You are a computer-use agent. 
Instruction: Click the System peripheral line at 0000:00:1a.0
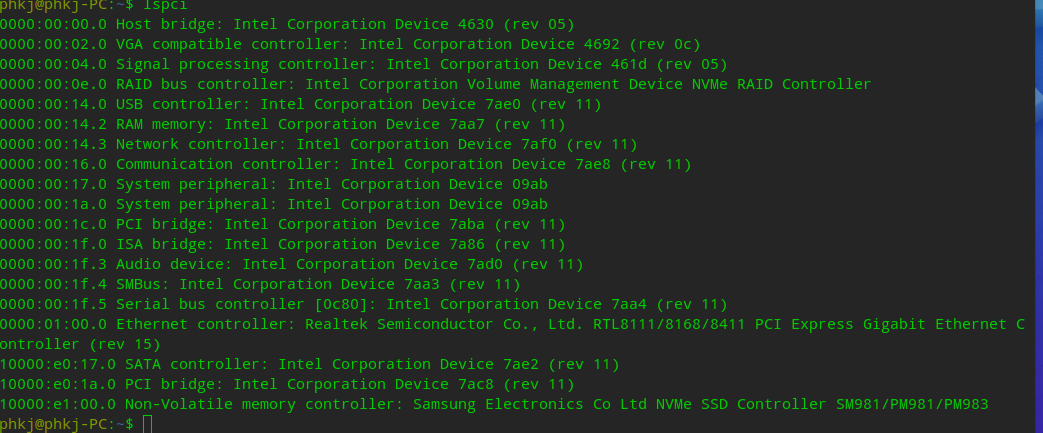[x=274, y=204]
